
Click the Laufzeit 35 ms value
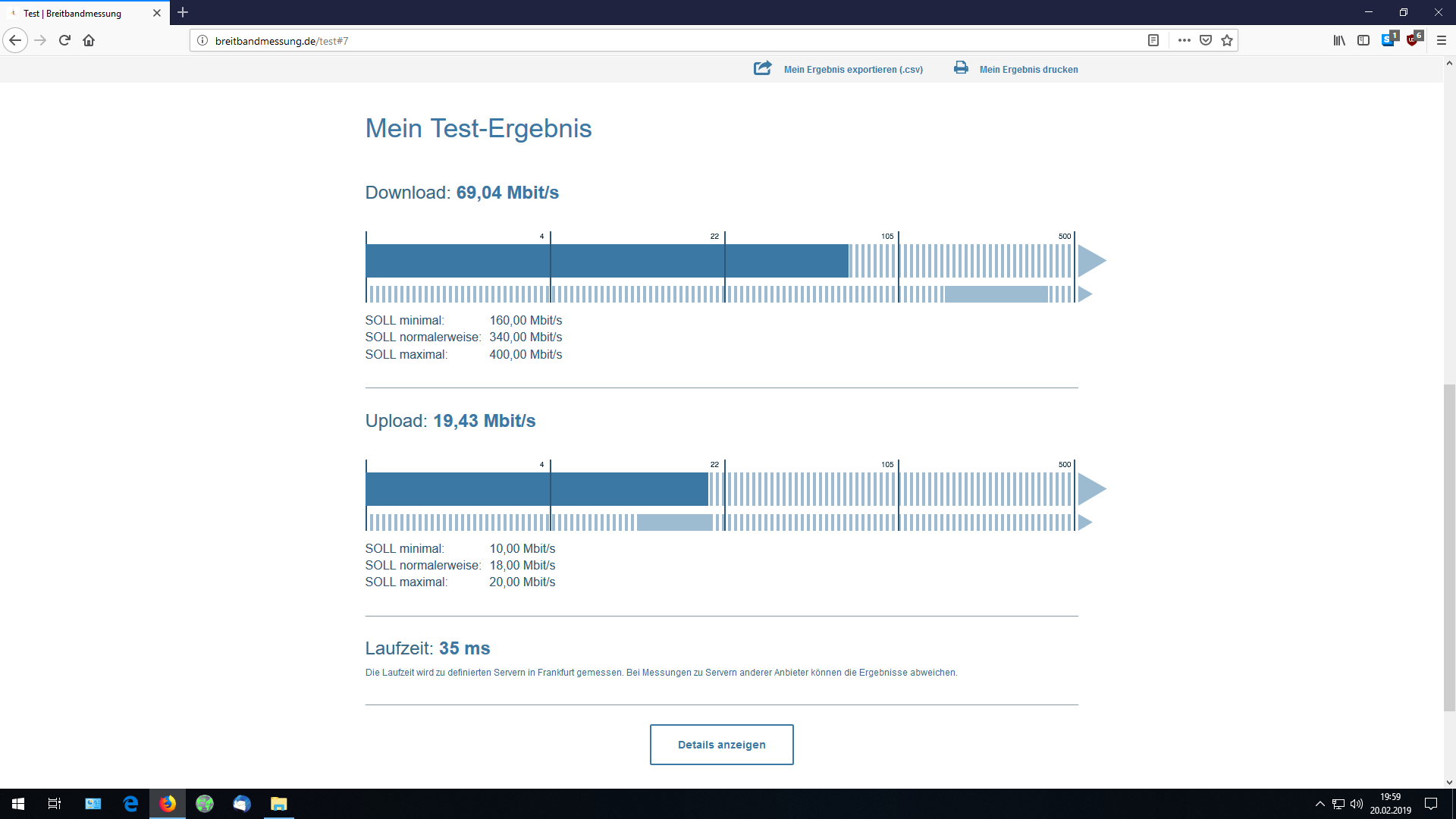tap(464, 648)
